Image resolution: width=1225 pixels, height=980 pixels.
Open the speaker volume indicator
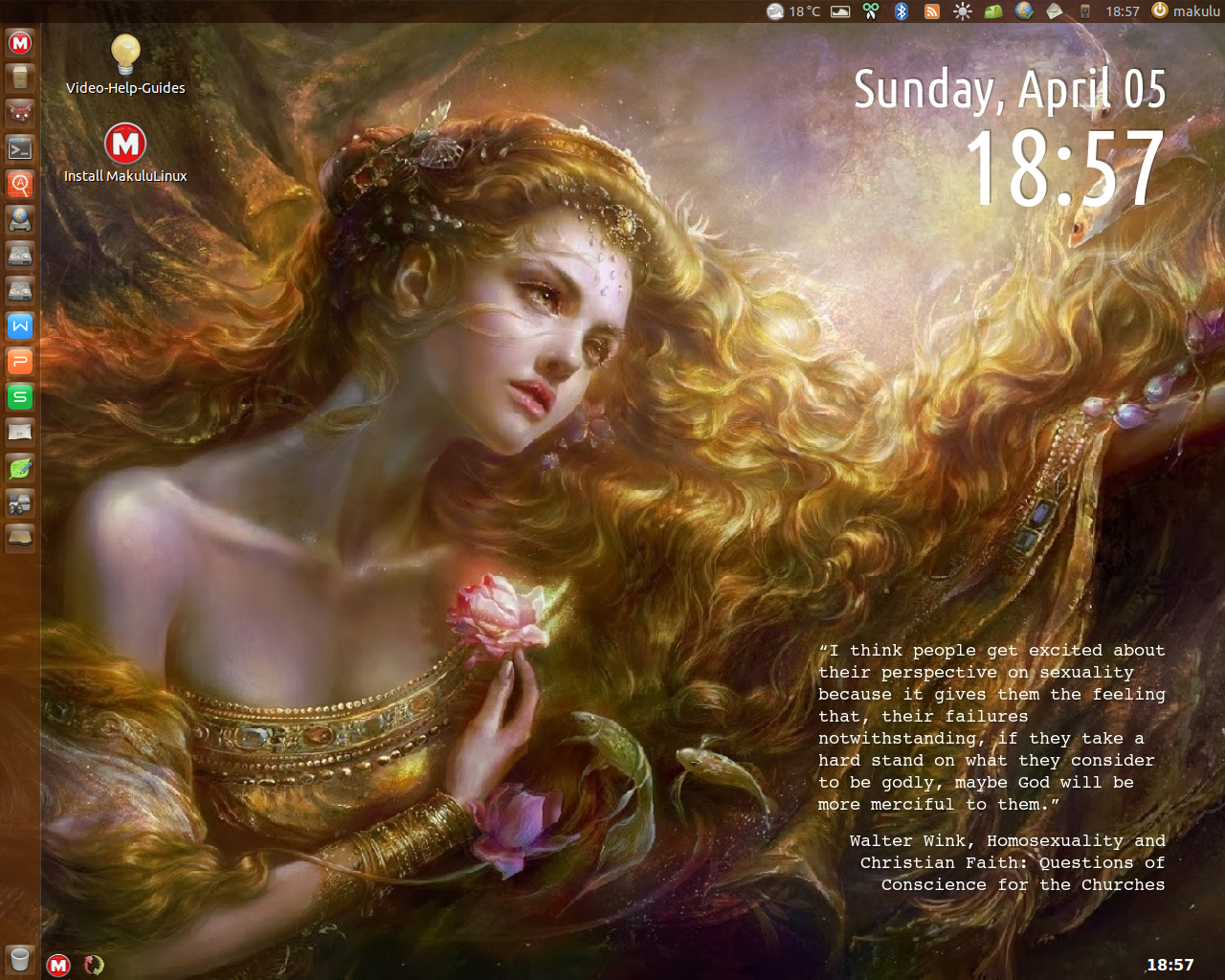coord(1085,11)
